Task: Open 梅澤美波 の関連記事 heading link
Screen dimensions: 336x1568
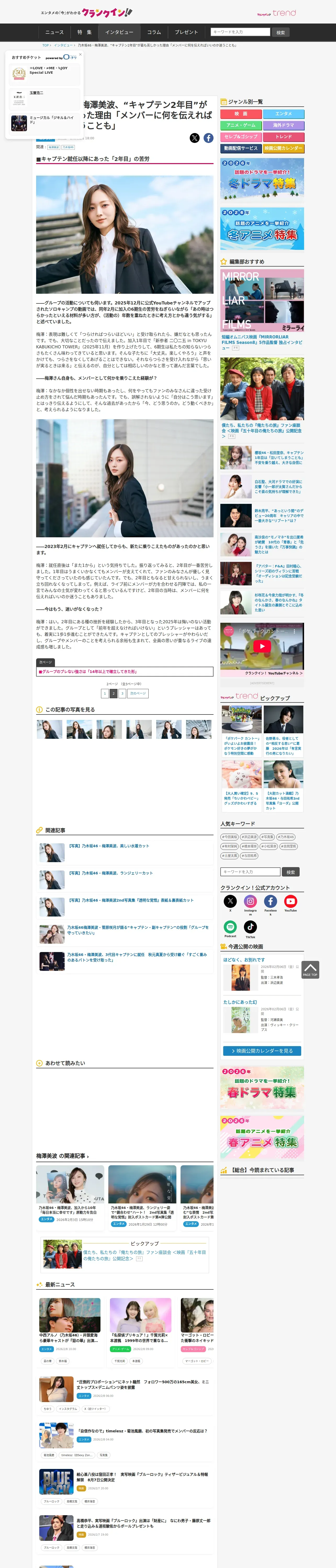Action: pos(62,1156)
